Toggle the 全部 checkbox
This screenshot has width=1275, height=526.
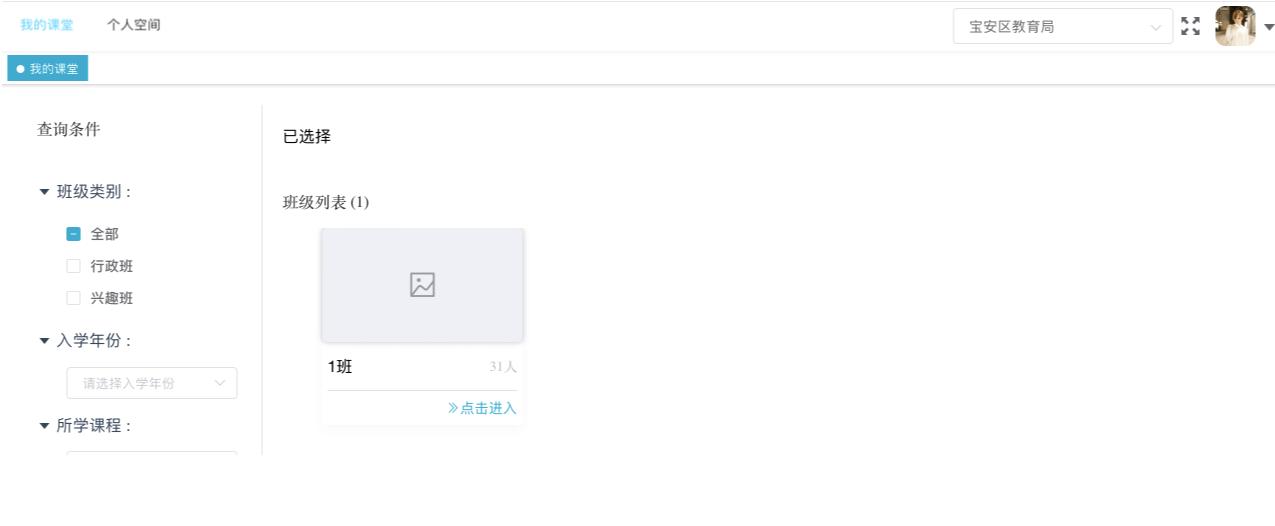(73, 234)
